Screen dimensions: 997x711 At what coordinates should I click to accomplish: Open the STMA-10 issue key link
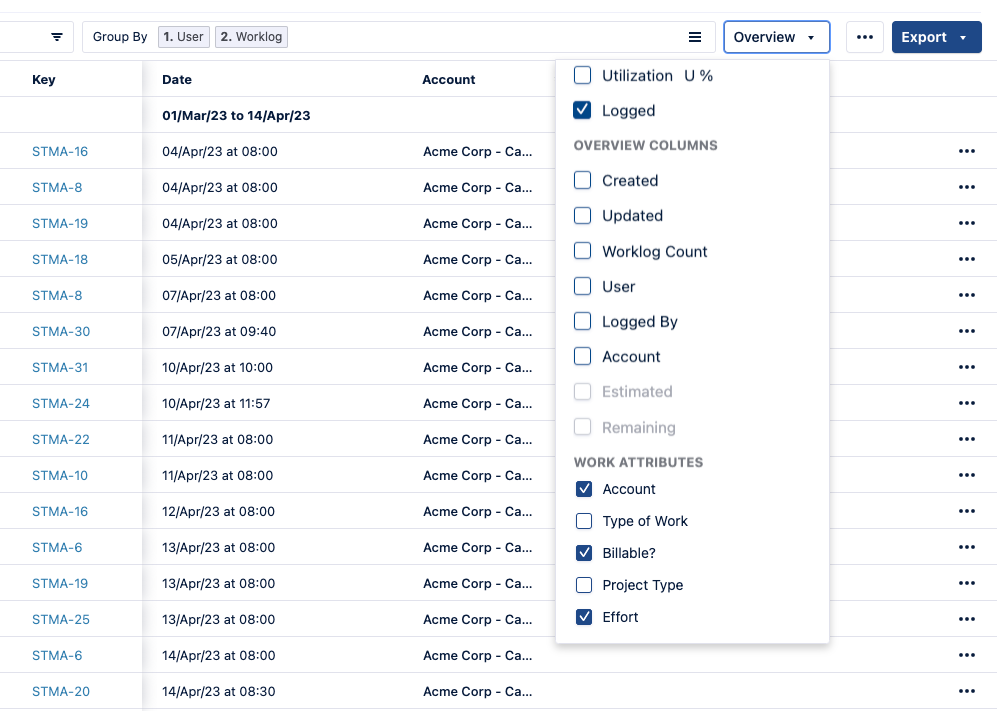coord(60,476)
